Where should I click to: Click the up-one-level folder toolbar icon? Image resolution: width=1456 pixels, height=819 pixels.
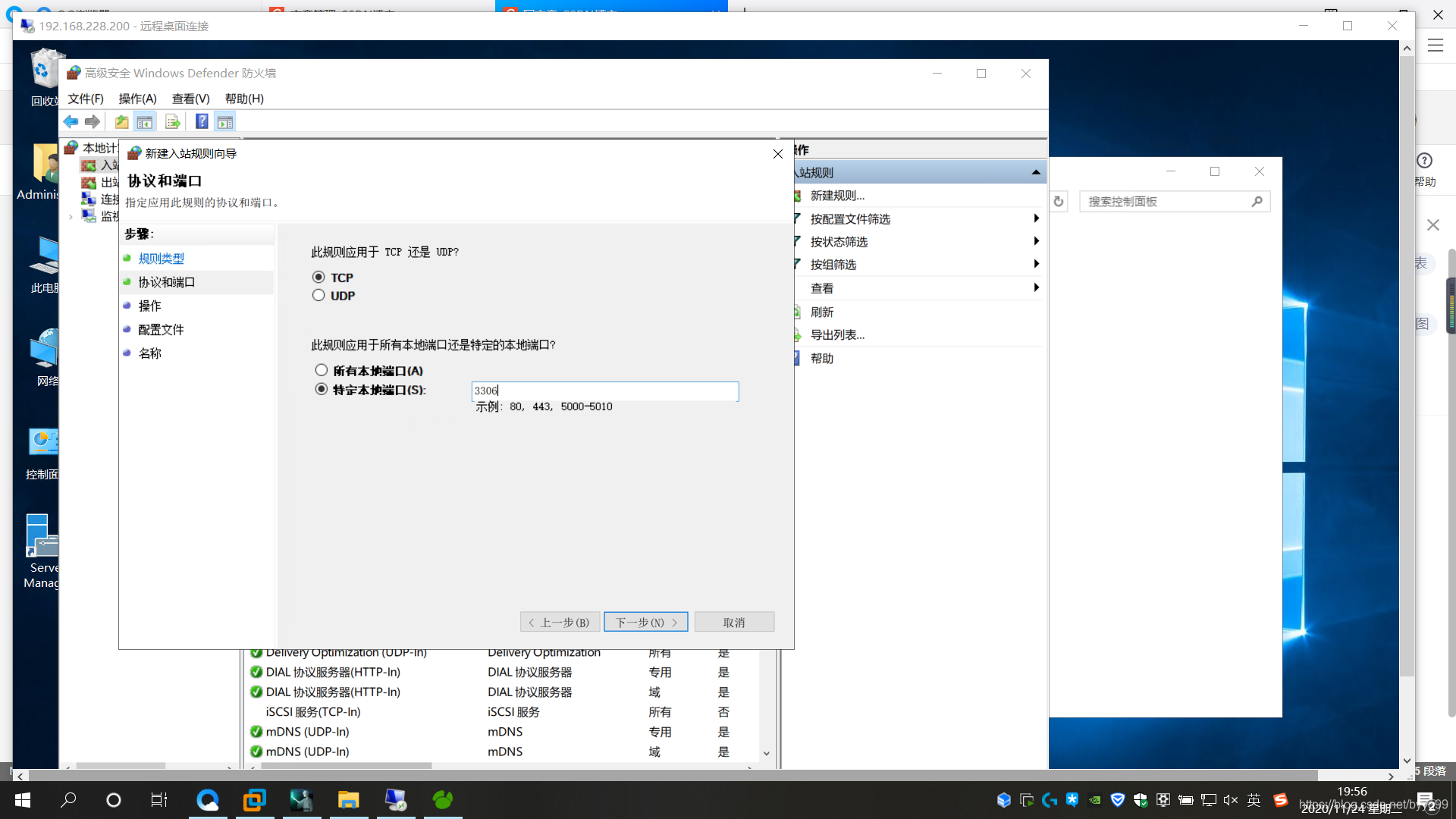click(121, 121)
